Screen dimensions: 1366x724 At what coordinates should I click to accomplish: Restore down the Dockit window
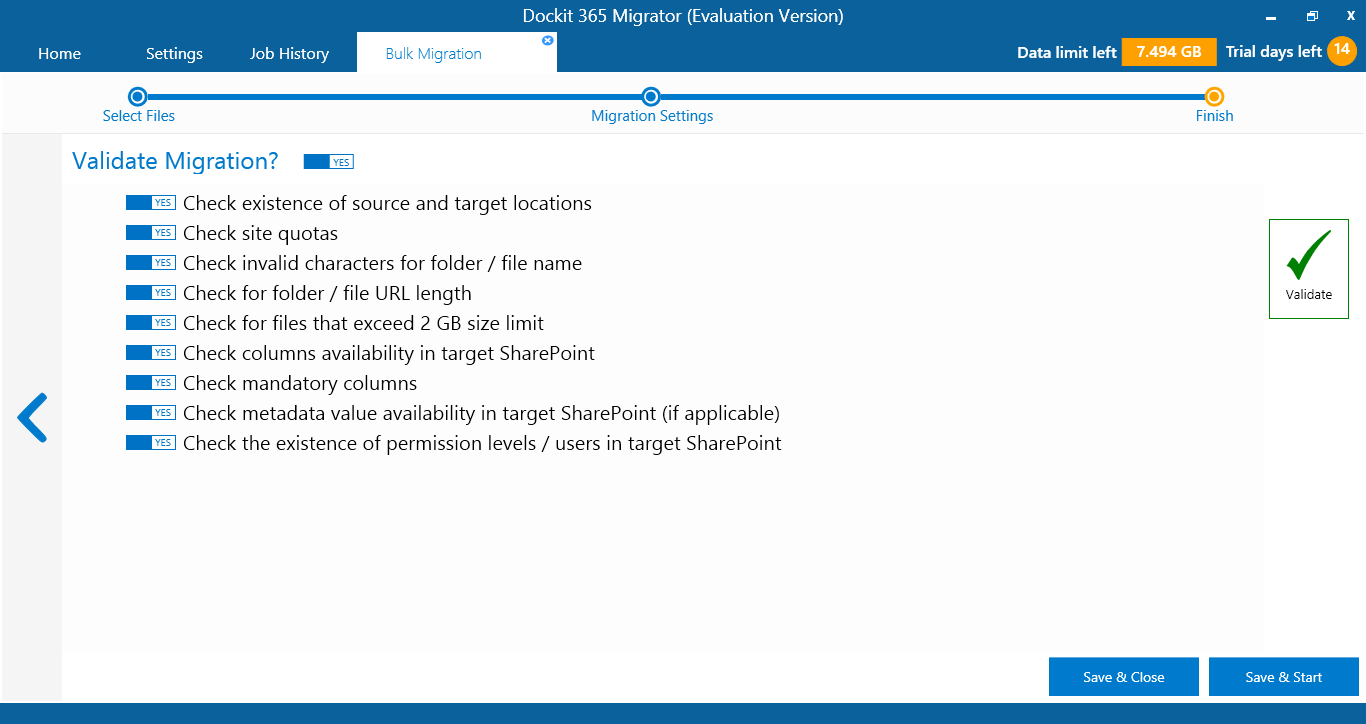pyautogui.click(x=1311, y=16)
